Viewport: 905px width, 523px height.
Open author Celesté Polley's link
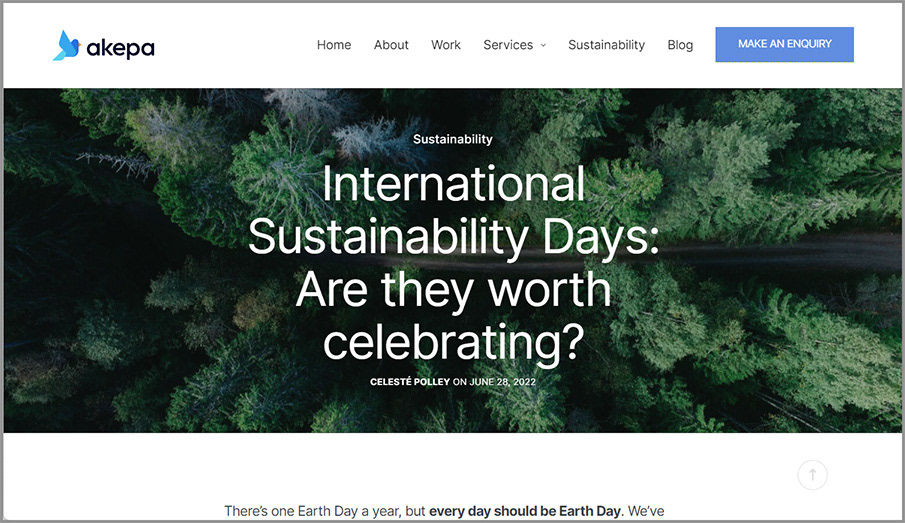tap(410, 382)
